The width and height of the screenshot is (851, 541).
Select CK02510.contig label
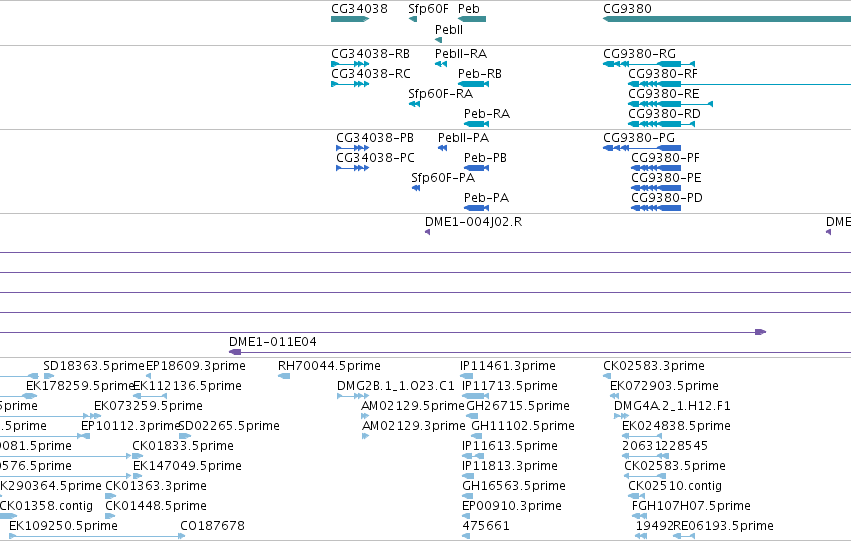point(675,487)
